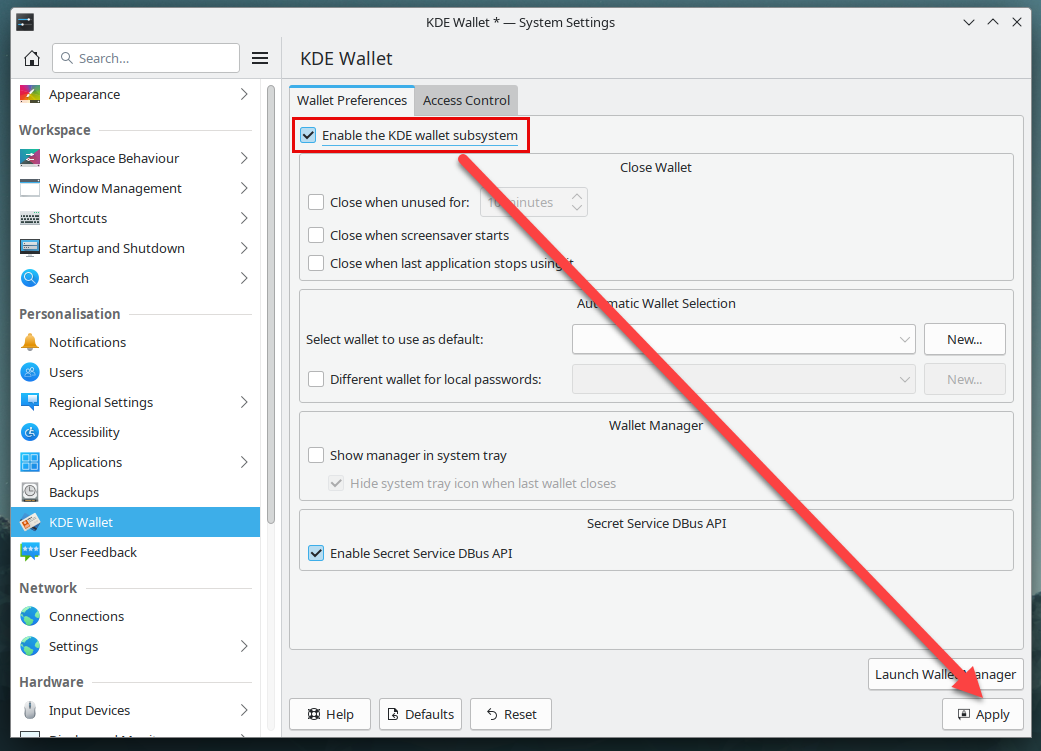Open the default wallet selection dropdown

click(x=744, y=339)
